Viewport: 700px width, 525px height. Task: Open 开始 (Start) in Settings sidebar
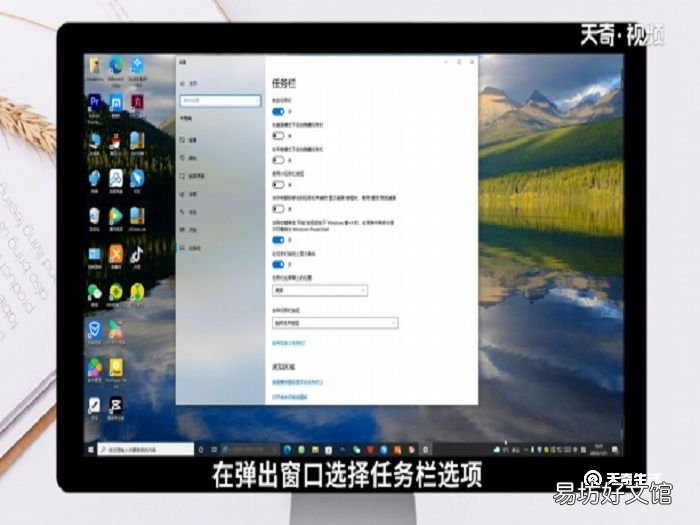click(189, 229)
